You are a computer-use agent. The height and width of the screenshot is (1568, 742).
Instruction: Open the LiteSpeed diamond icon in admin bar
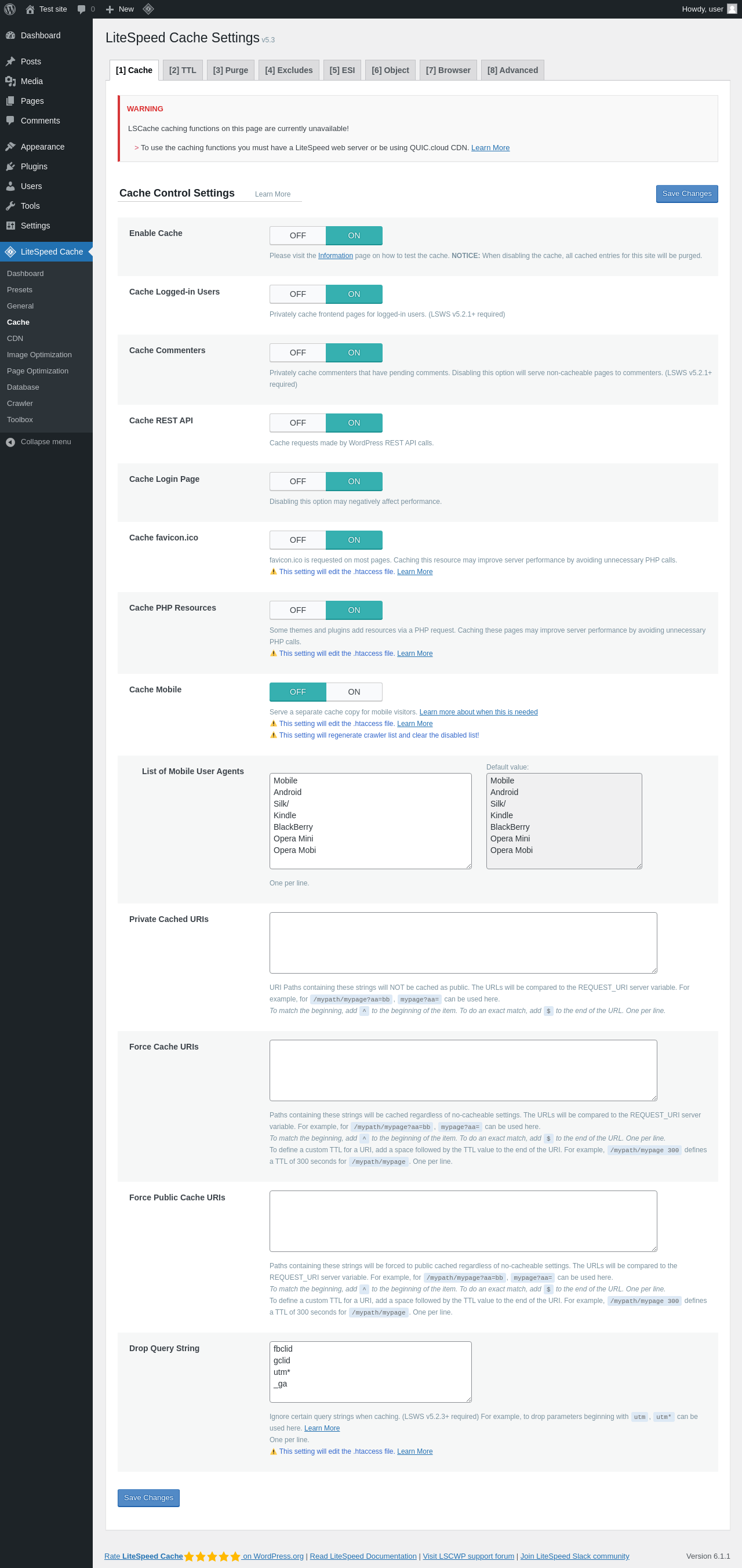click(x=148, y=9)
